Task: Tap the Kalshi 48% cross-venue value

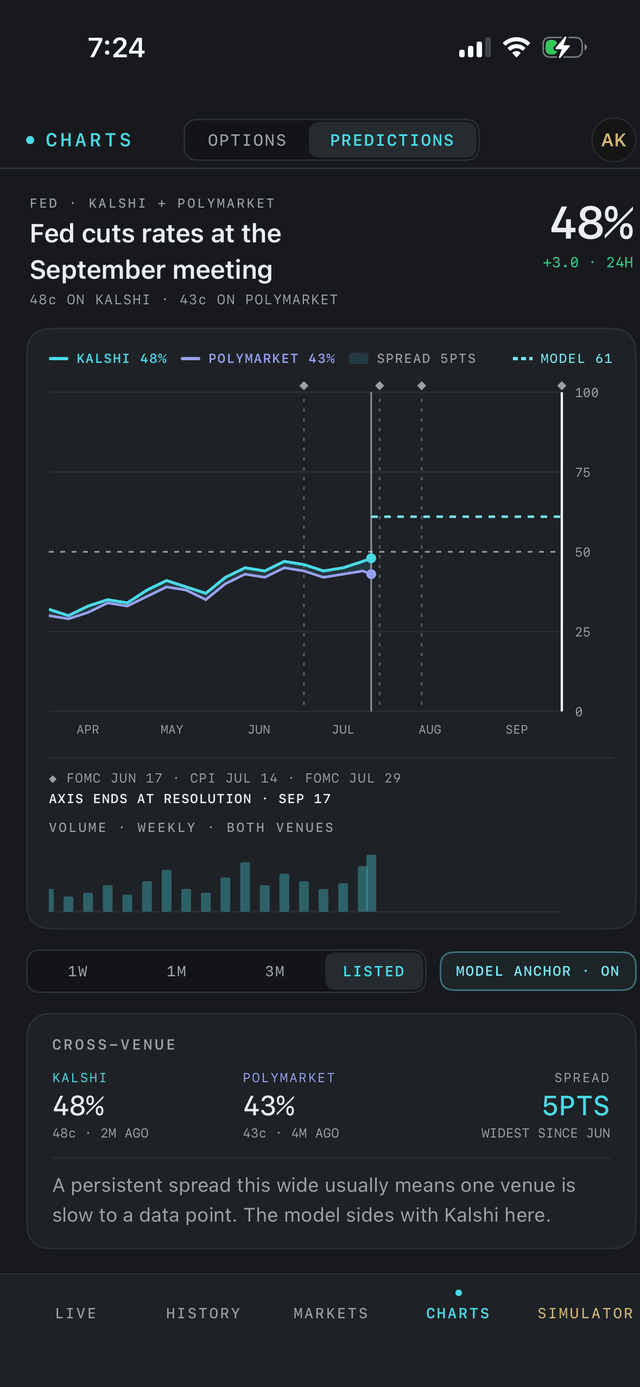Action: (79, 1106)
